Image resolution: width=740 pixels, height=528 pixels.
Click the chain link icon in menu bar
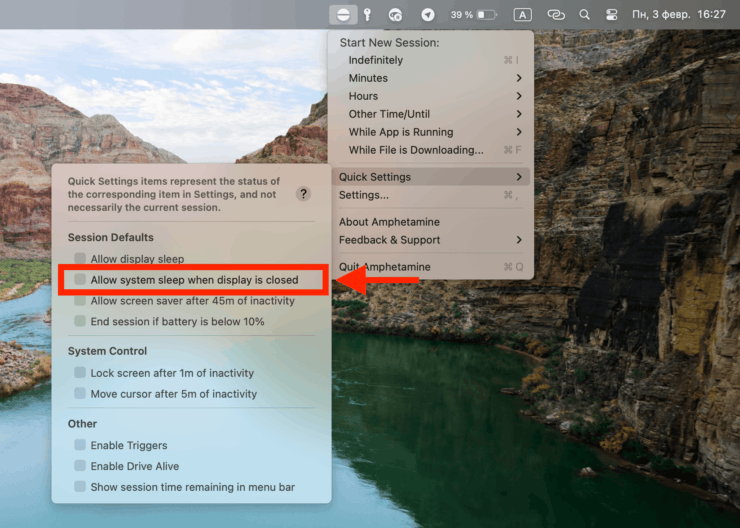(x=555, y=15)
